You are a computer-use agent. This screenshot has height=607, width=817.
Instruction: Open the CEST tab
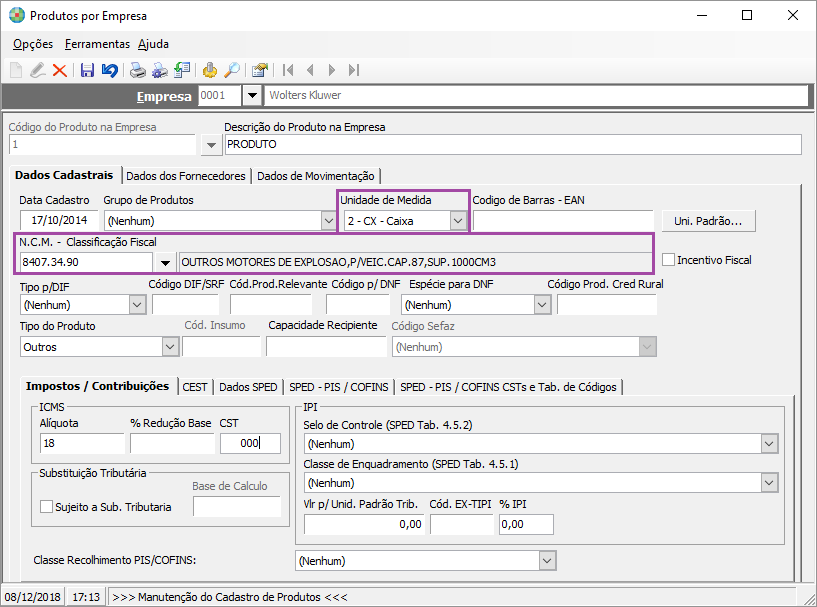tap(195, 387)
